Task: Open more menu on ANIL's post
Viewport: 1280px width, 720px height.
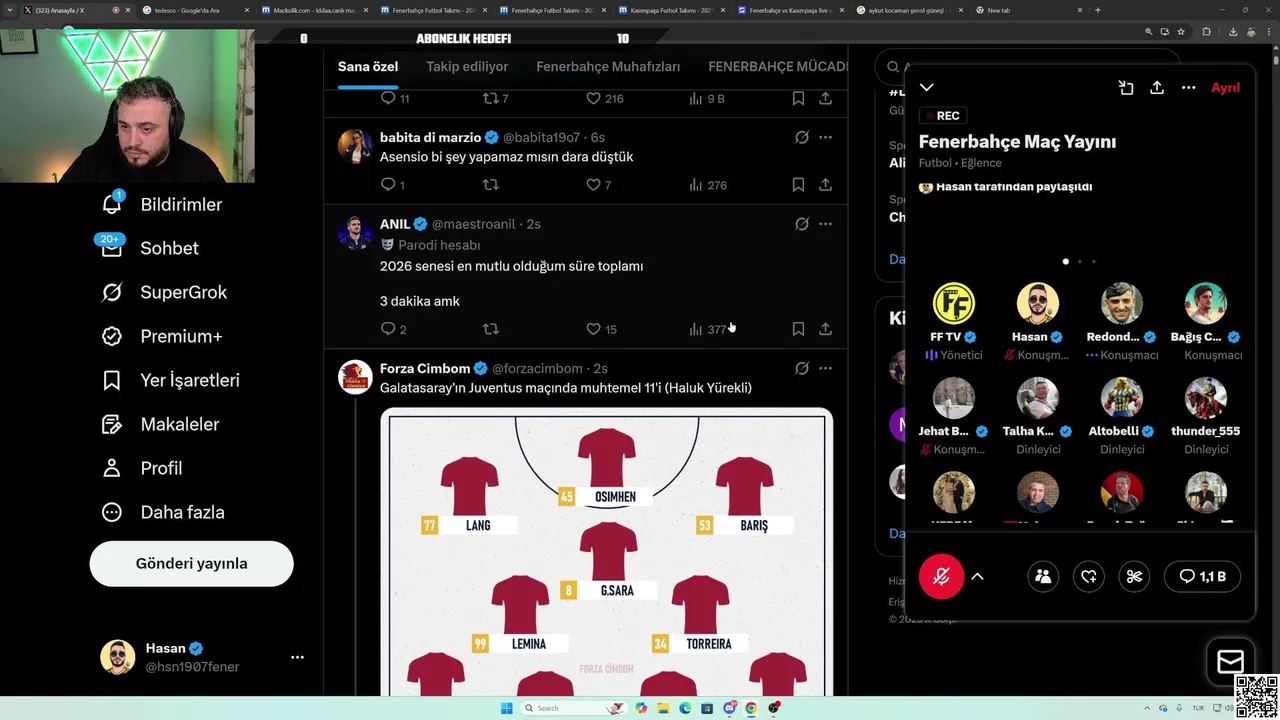Action: 825,224
